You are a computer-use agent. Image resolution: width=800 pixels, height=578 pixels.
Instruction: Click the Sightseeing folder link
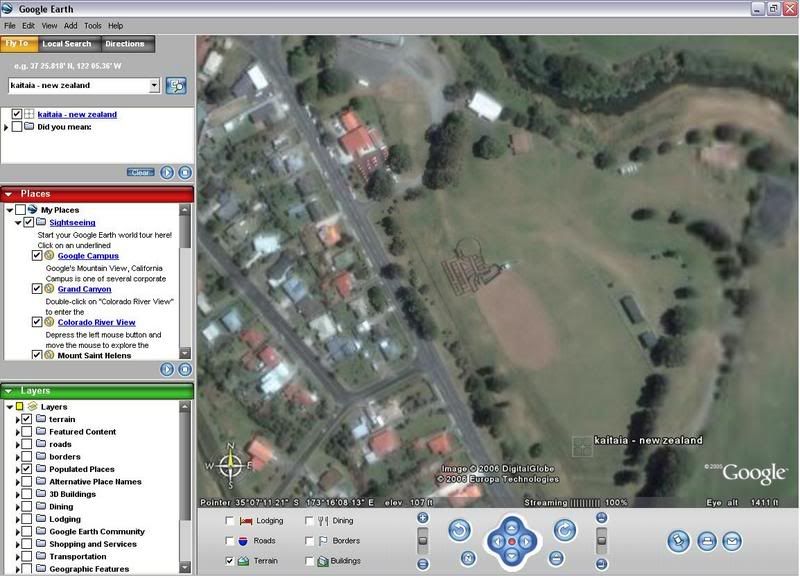[72, 222]
